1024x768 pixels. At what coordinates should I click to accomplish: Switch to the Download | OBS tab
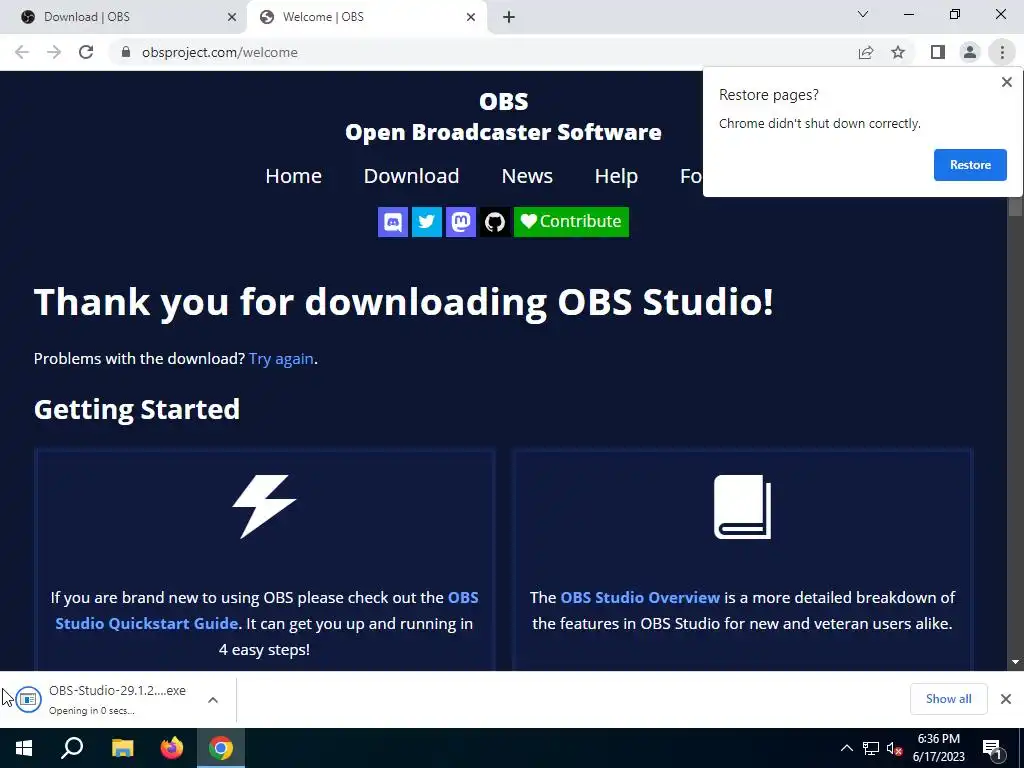tap(123, 17)
